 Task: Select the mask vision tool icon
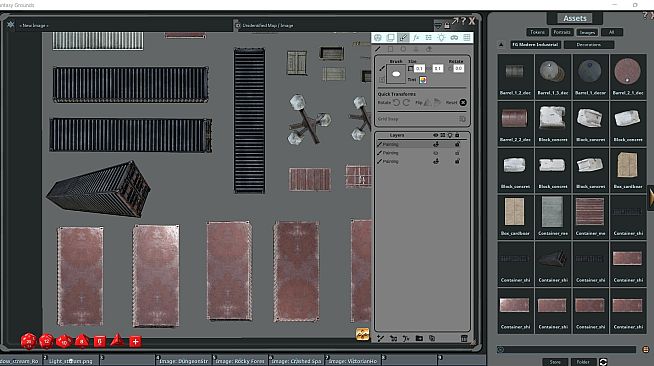pos(454,38)
